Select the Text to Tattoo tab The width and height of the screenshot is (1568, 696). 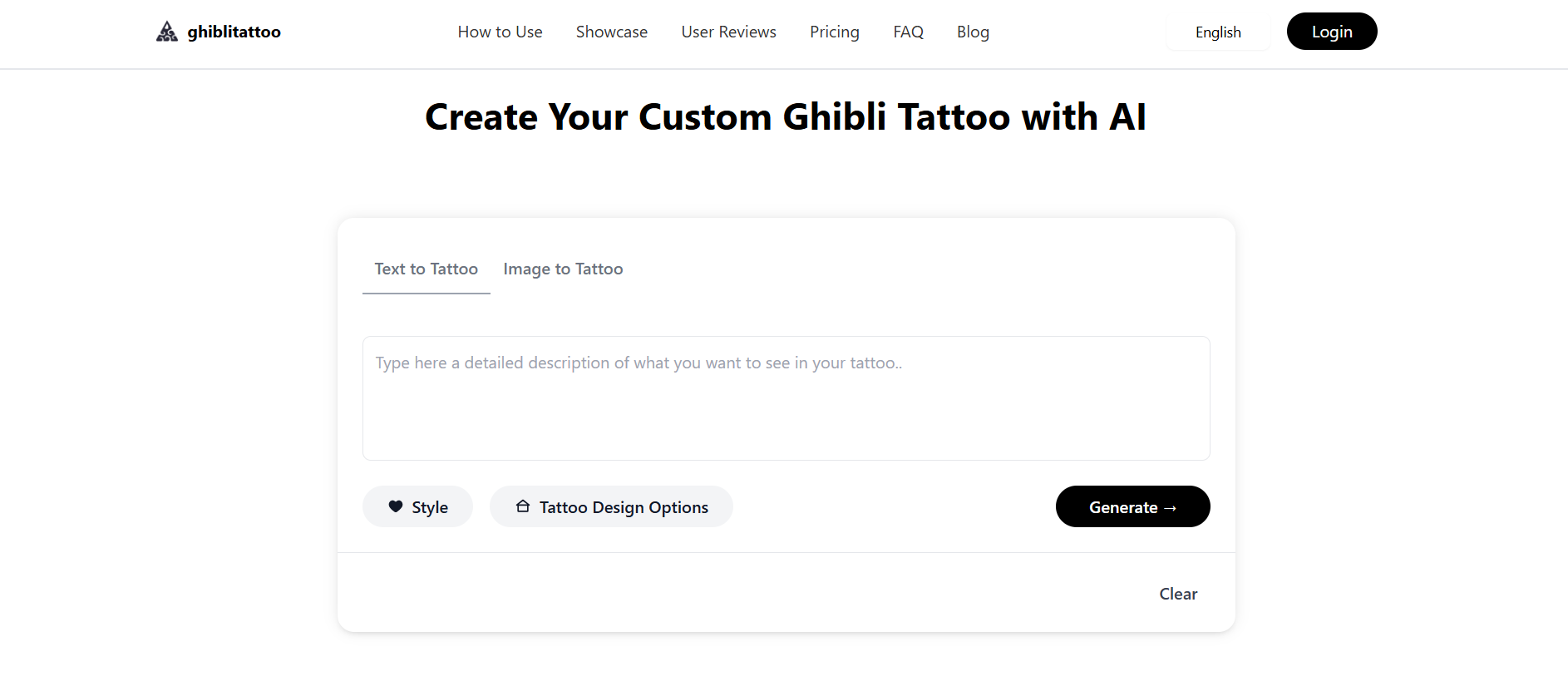426,269
